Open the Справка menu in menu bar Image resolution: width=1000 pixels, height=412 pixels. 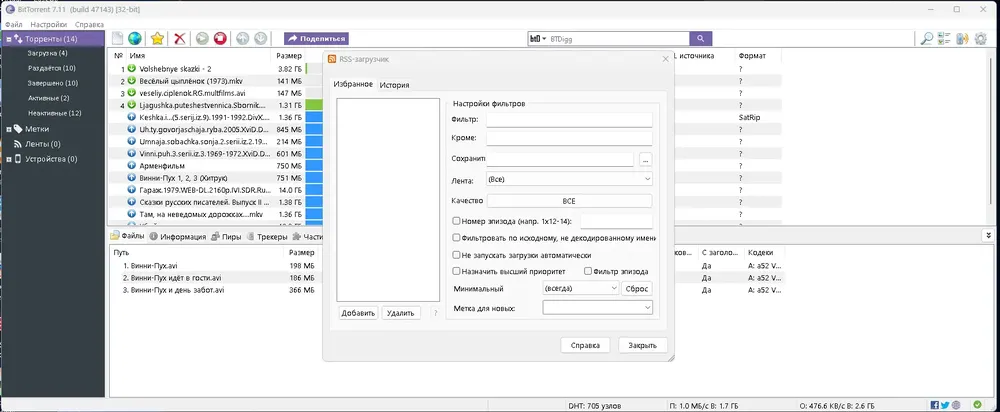pyautogui.click(x=89, y=24)
